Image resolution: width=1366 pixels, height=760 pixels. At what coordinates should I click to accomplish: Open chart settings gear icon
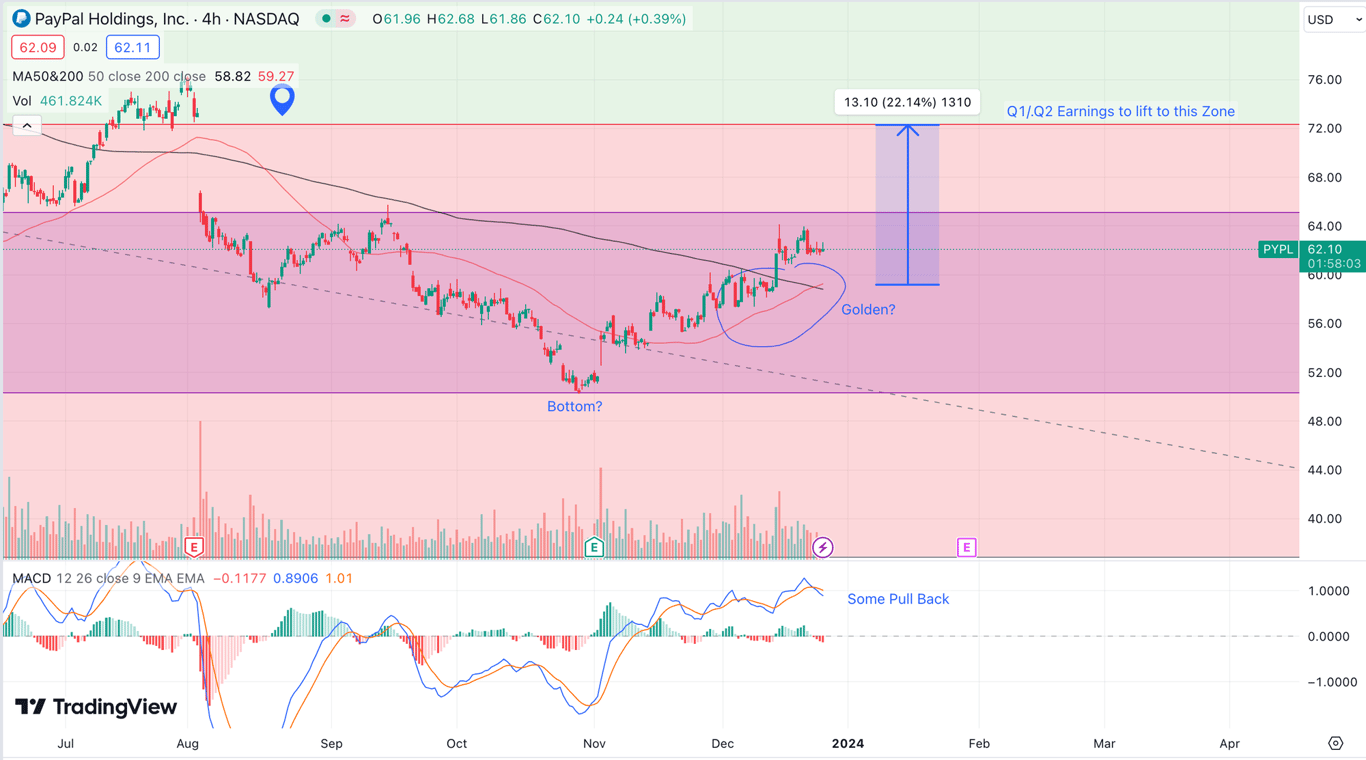point(1335,743)
